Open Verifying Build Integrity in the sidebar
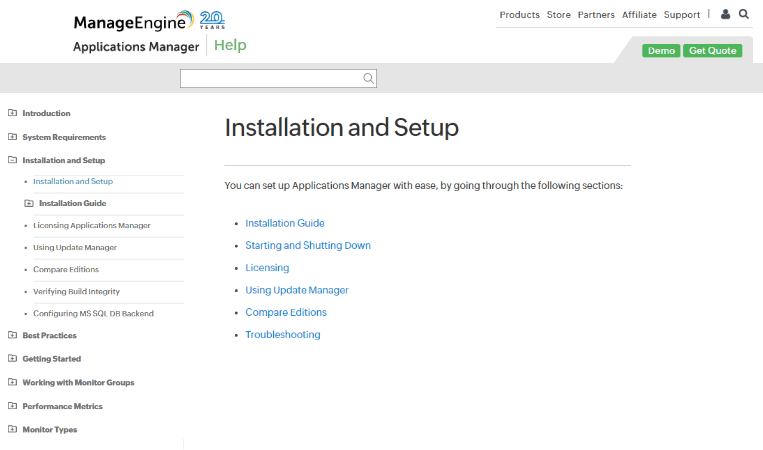This screenshot has width=763, height=450. point(76,291)
